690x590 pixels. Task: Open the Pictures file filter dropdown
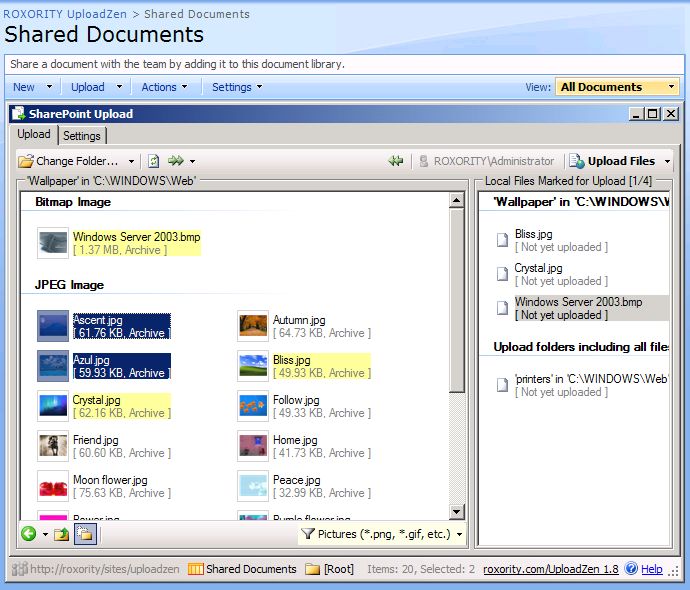tap(382, 534)
